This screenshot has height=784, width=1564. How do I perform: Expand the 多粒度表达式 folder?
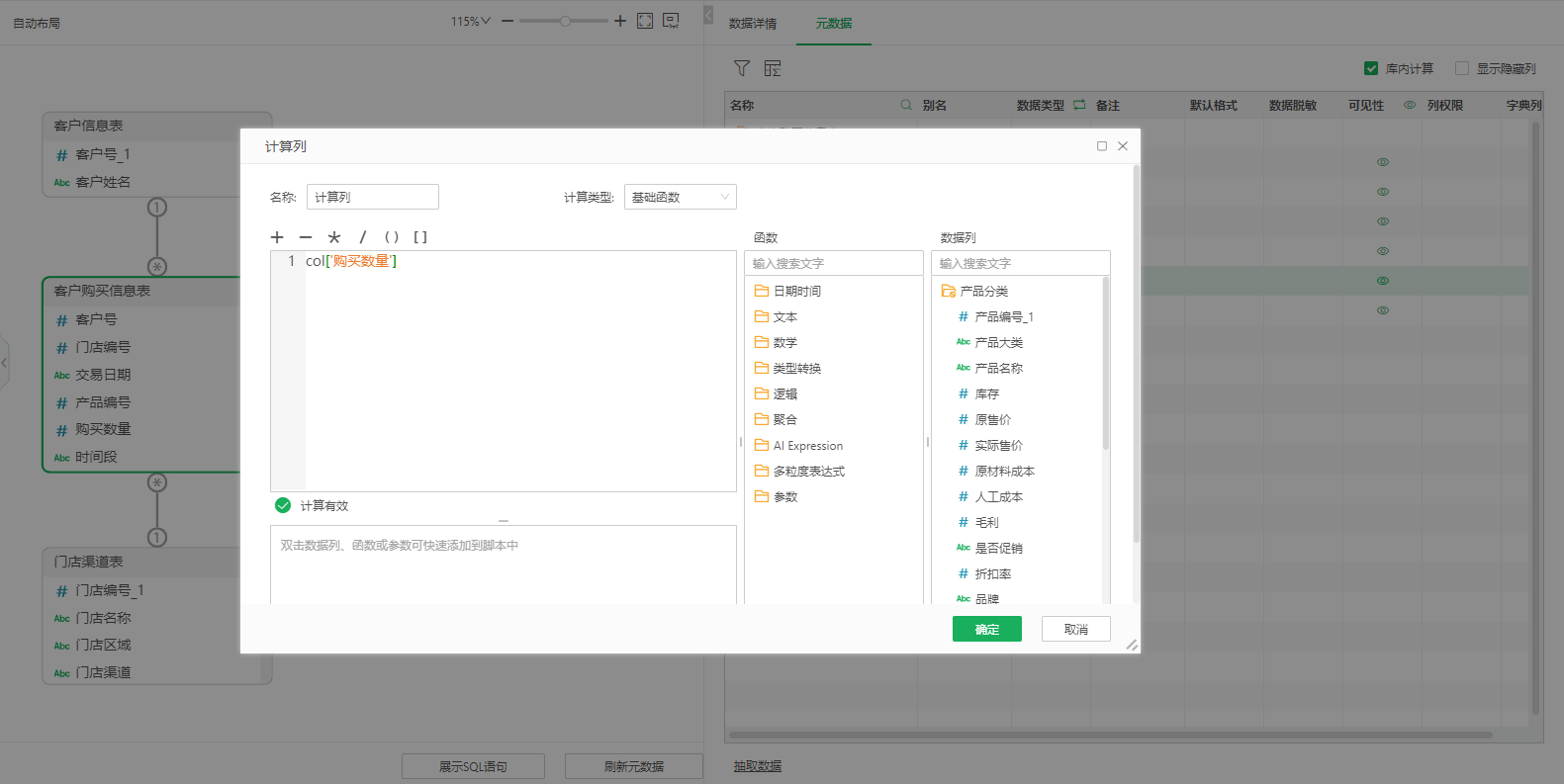799,471
